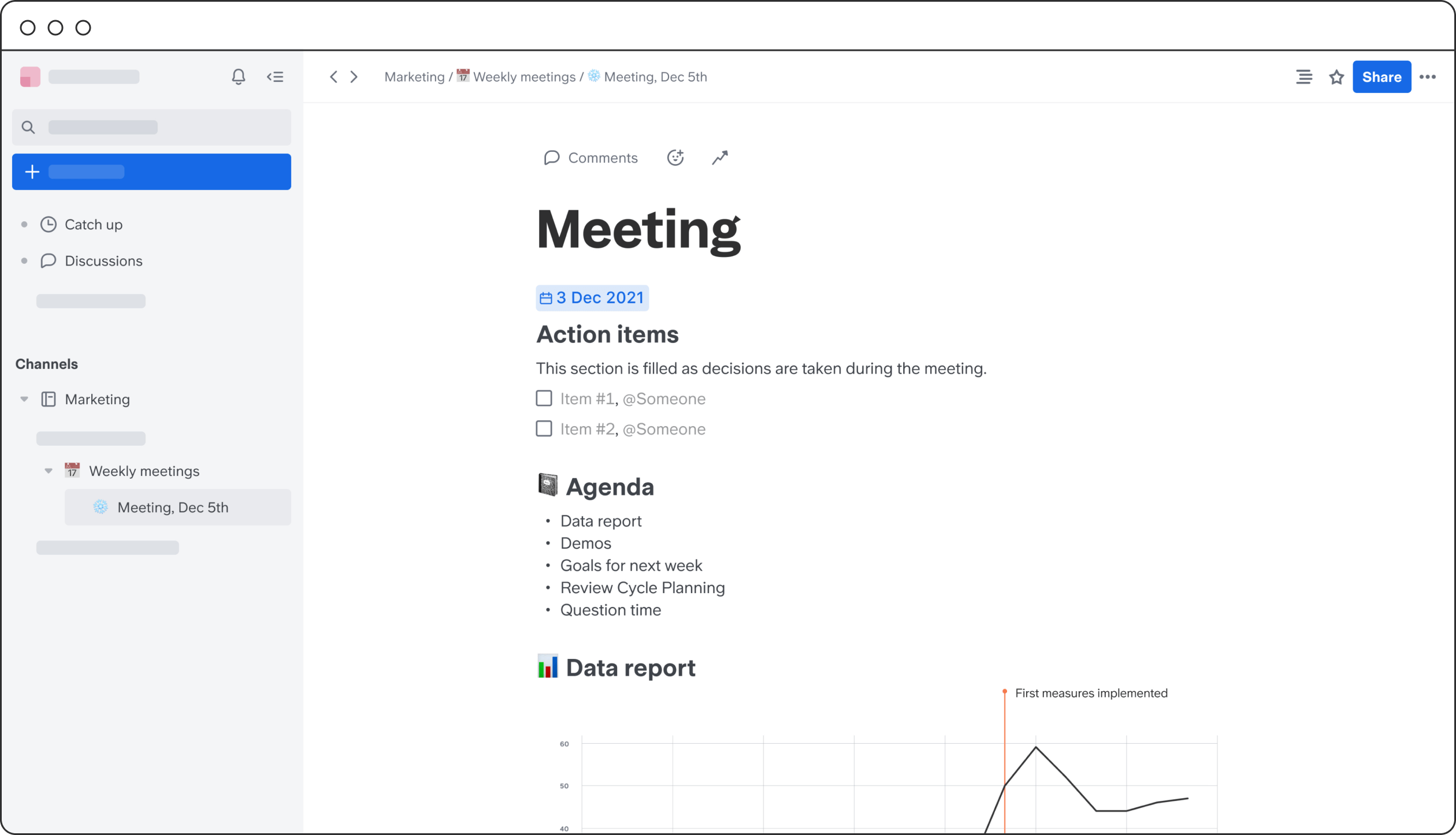
Task: Click the Weekly meetings breadcrumb link
Action: 523,77
